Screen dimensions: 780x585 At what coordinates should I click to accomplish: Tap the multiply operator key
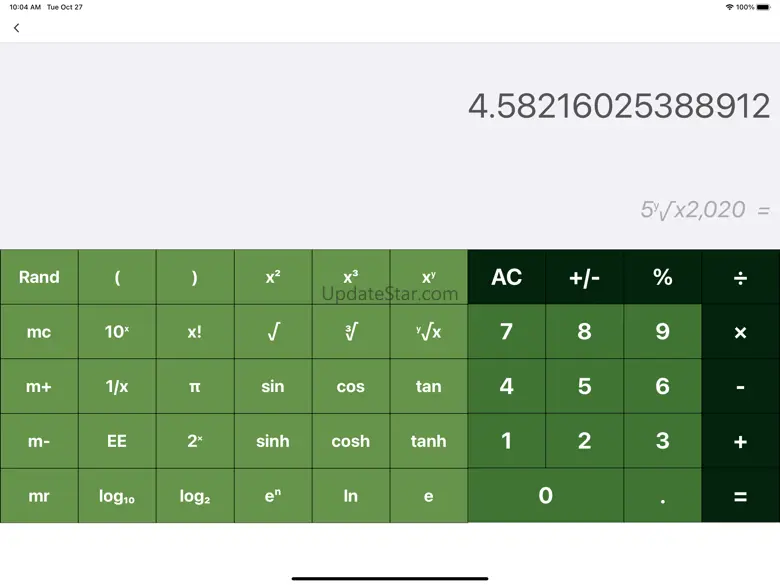pos(740,332)
